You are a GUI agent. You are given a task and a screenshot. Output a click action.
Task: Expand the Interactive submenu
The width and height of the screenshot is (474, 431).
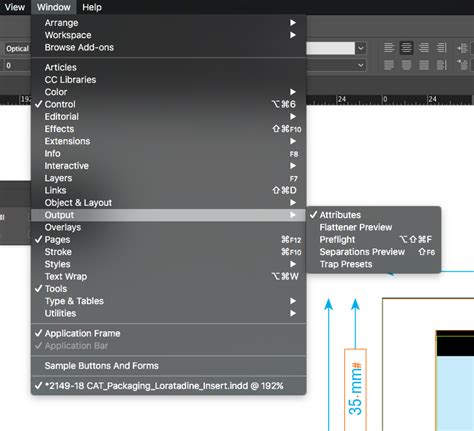coord(169,166)
